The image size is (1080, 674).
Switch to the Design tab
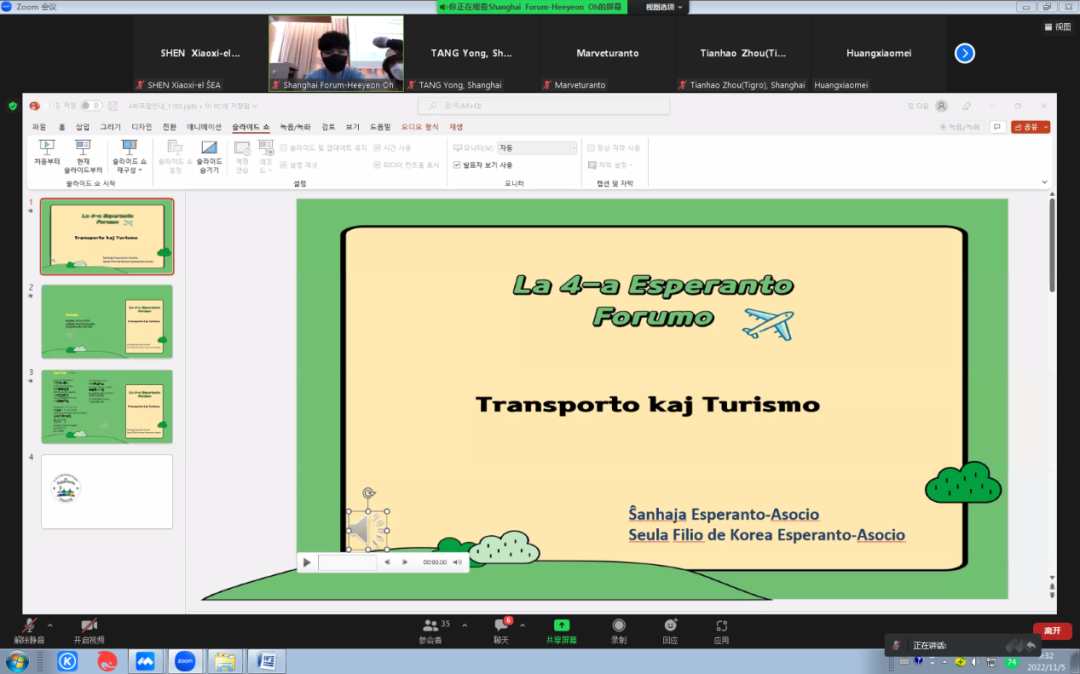coord(141,127)
